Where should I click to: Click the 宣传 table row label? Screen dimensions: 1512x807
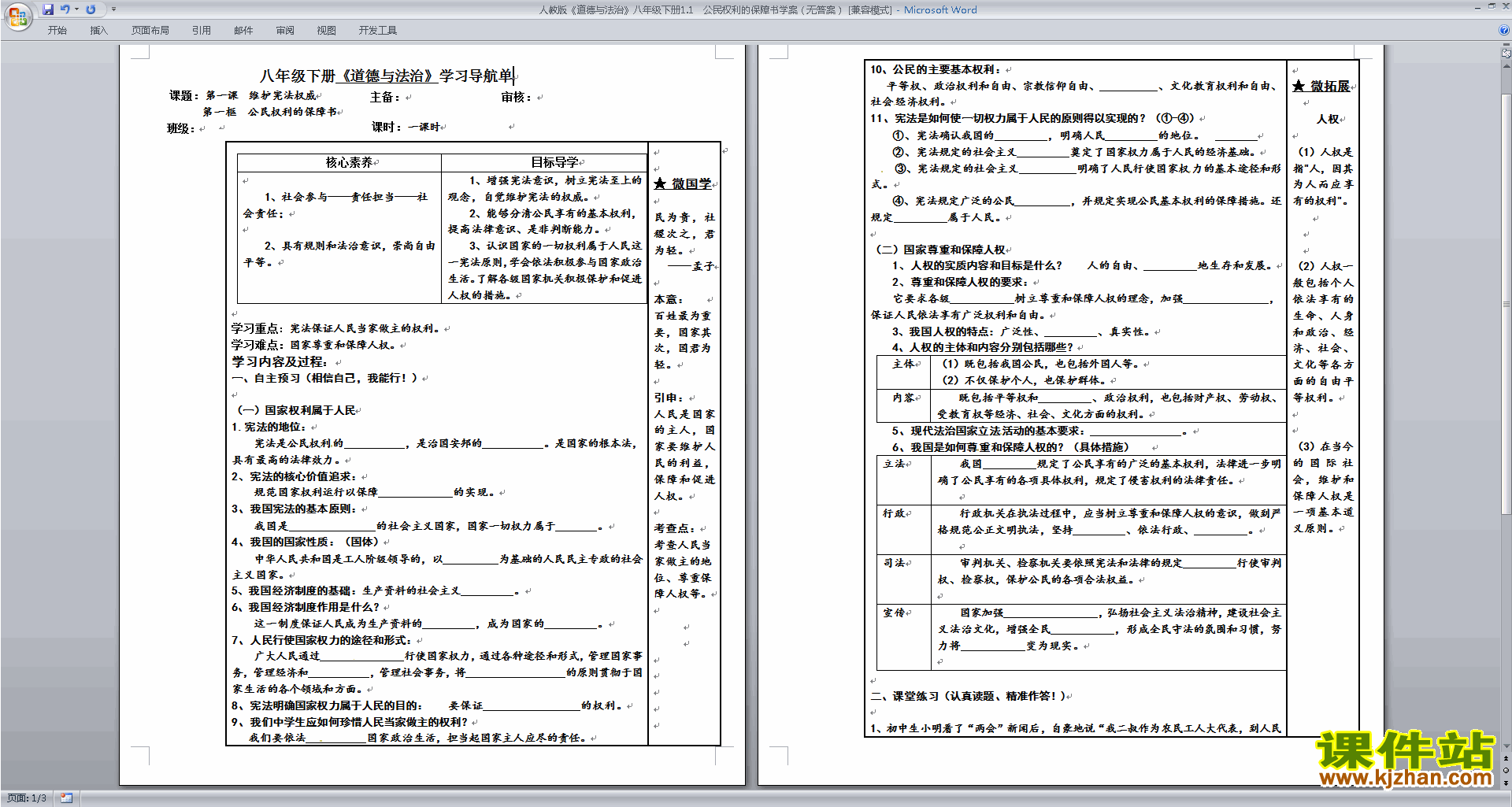click(895, 613)
